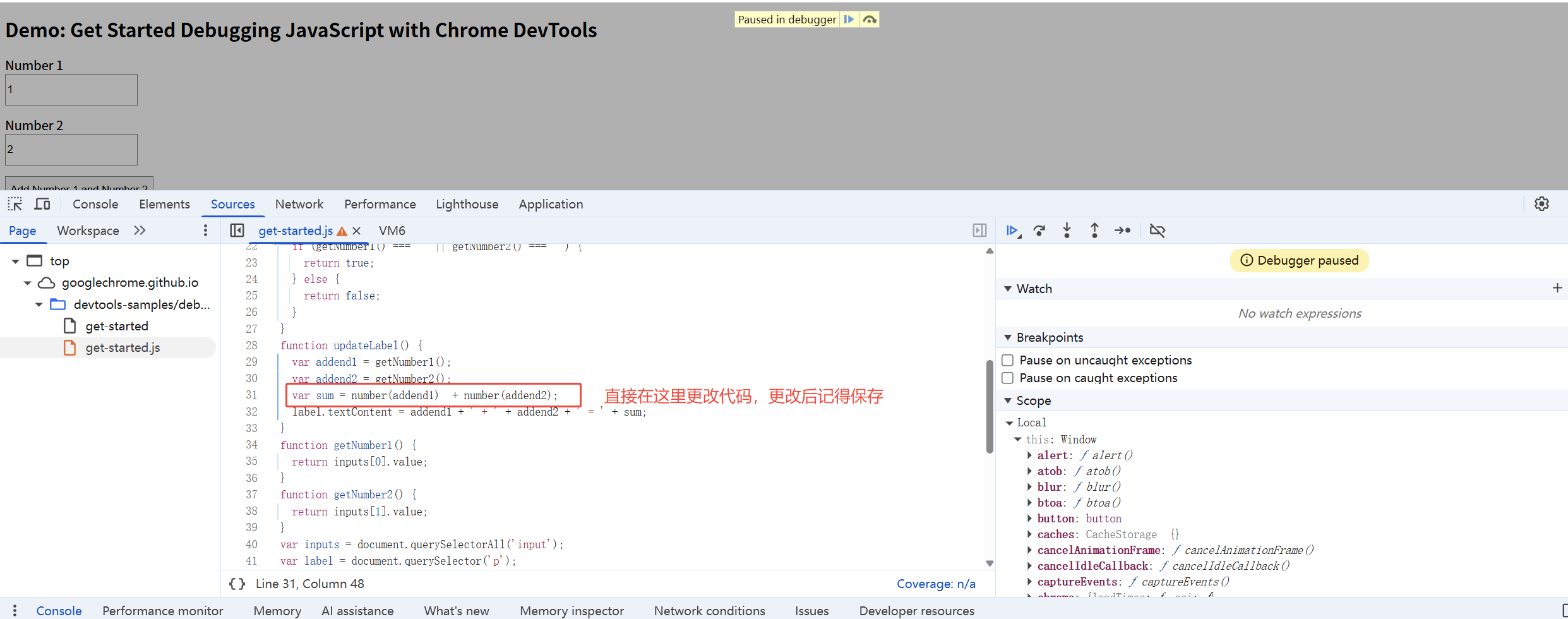Screen dimensions: 1568x619
Task: Click the Add Number 1 and Number 2 button
Action: click(x=79, y=184)
